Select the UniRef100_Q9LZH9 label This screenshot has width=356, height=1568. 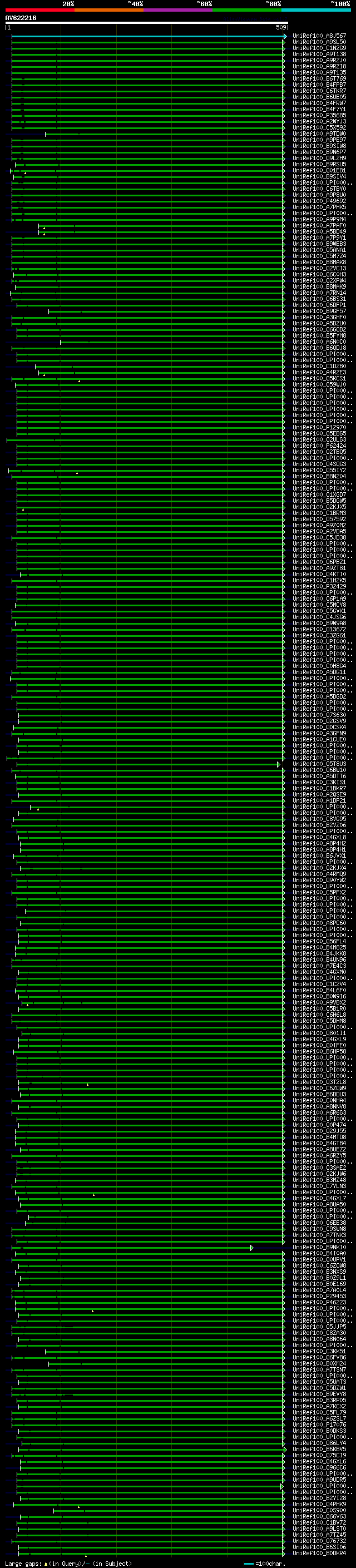319,159
